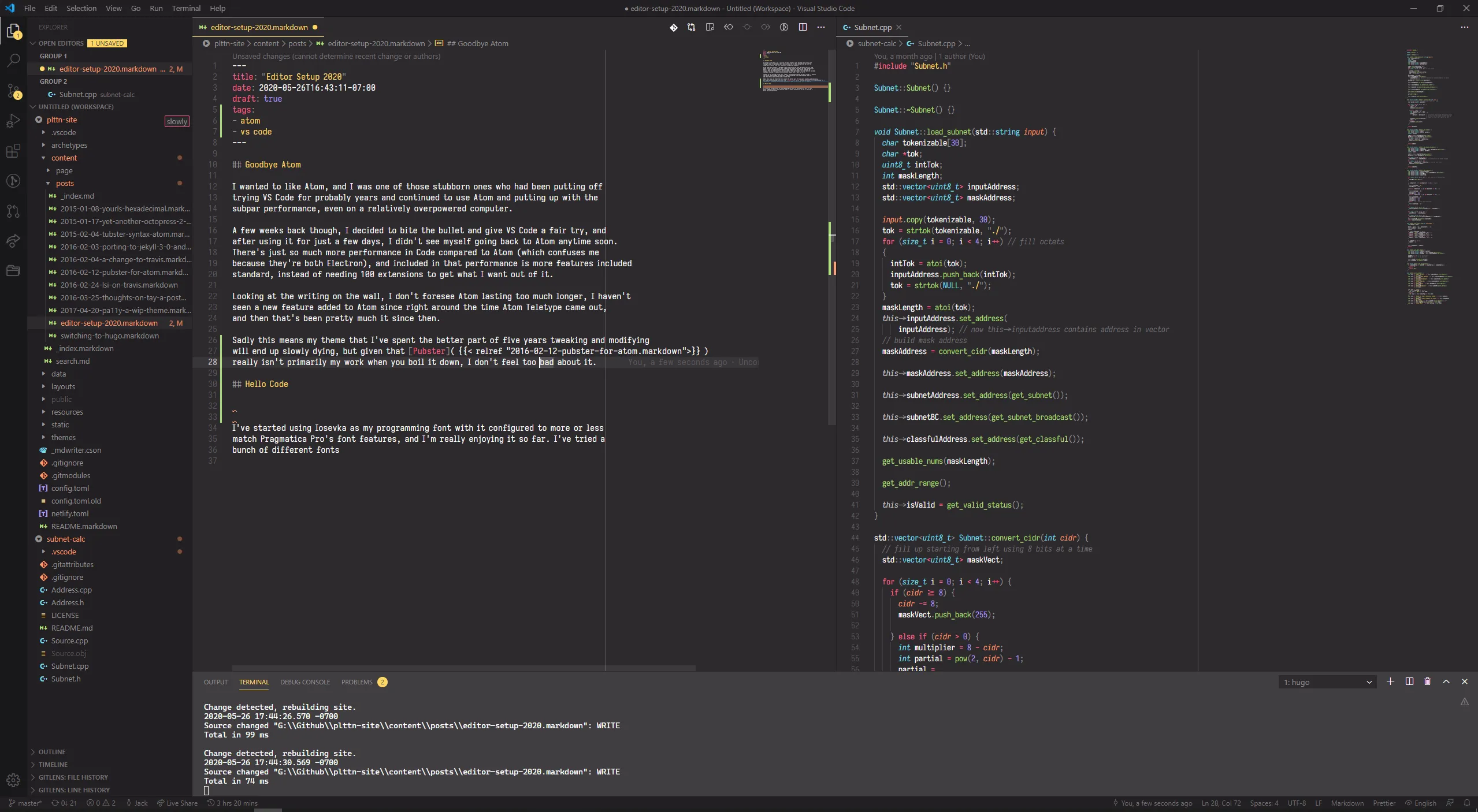Expand the layouts folder
This screenshot has height=812, width=1478.
[63, 386]
